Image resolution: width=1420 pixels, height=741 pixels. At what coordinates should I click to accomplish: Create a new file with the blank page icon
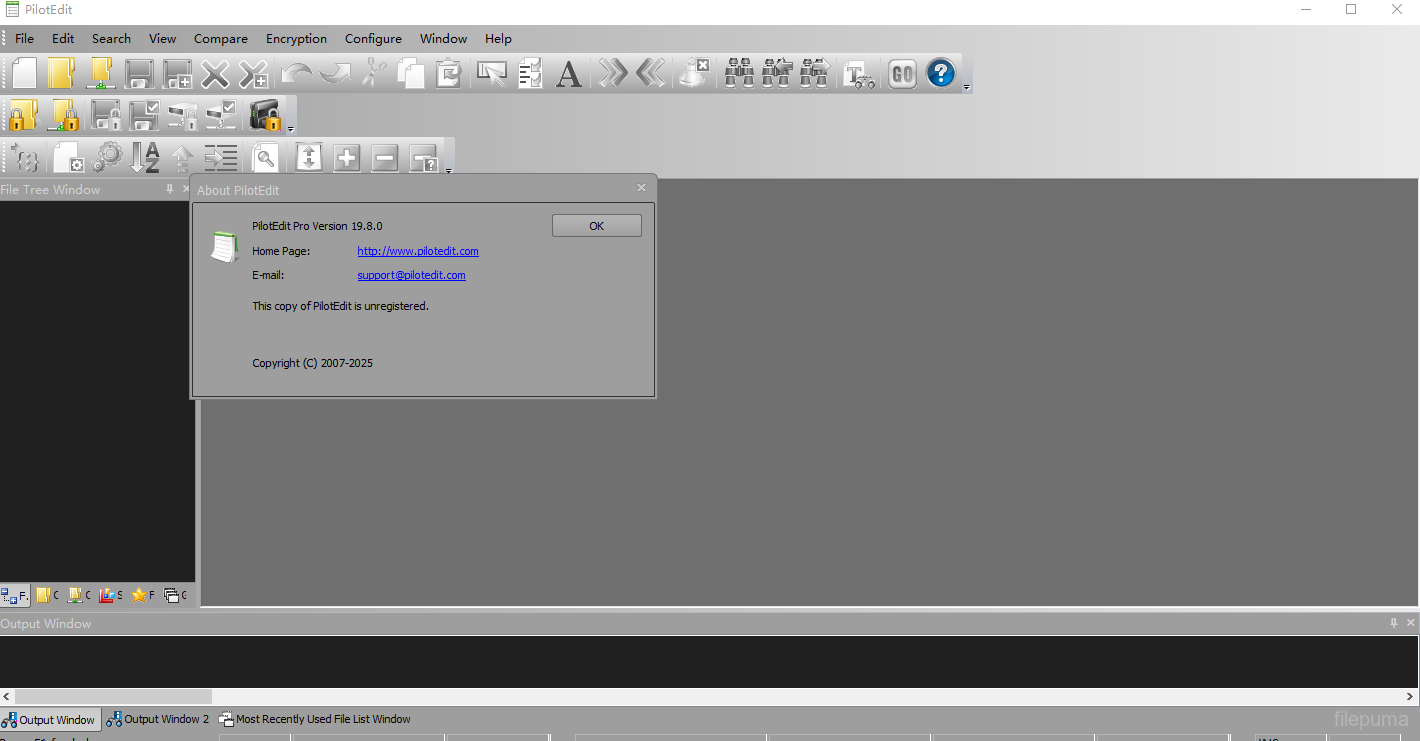[x=24, y=73]
